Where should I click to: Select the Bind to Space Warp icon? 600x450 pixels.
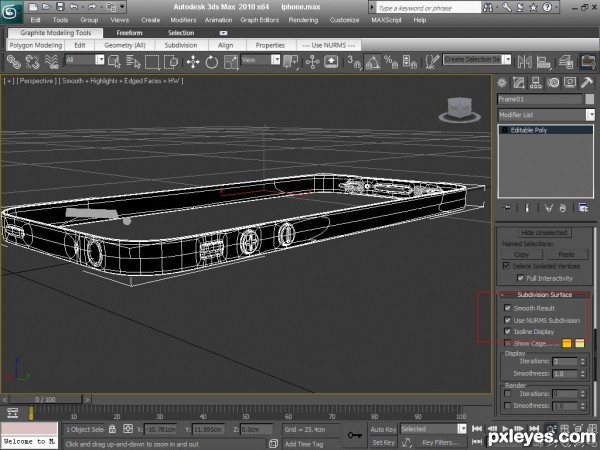[x=52, y=62]
